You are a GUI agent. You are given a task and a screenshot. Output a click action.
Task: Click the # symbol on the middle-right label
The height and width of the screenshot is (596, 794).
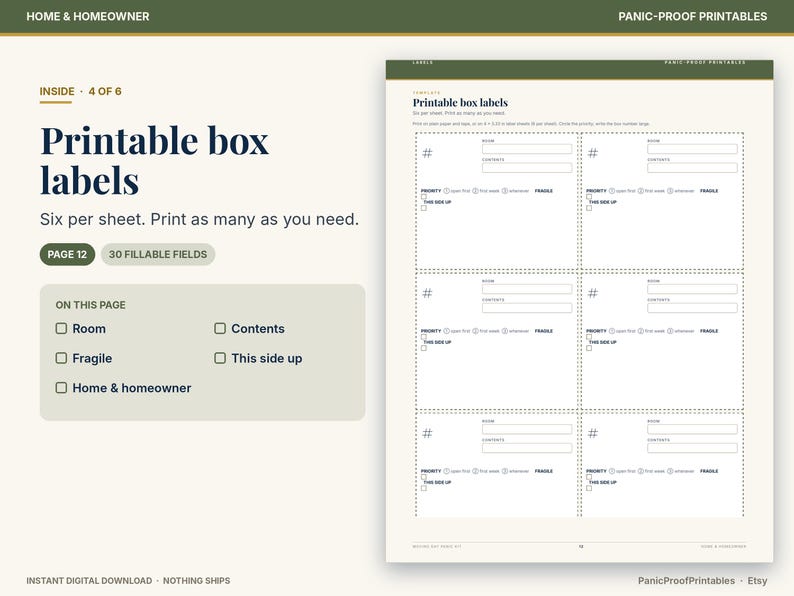(x=593, y=293)
